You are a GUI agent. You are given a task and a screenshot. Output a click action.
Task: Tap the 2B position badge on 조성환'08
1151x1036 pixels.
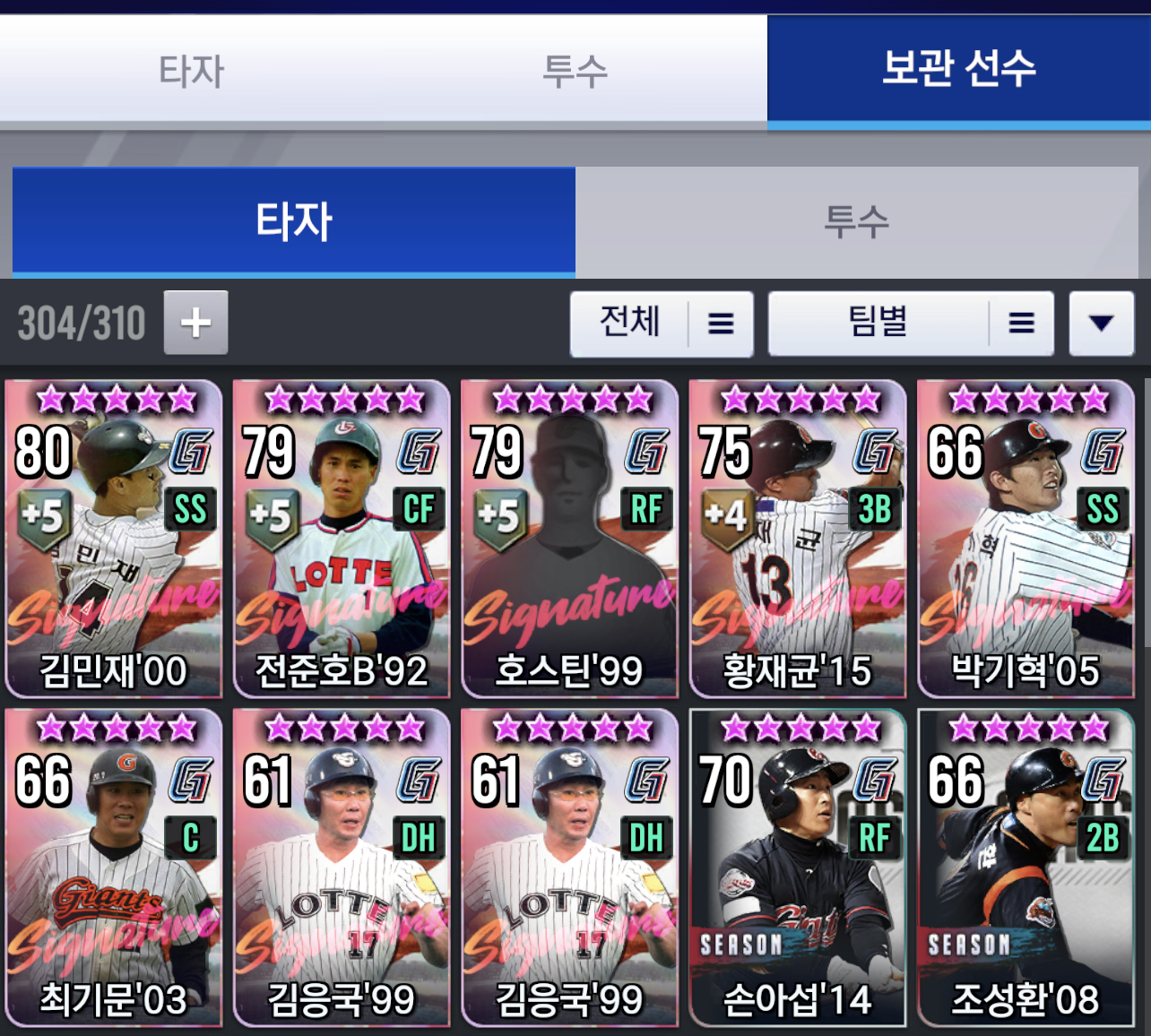tap(1102, 839)
